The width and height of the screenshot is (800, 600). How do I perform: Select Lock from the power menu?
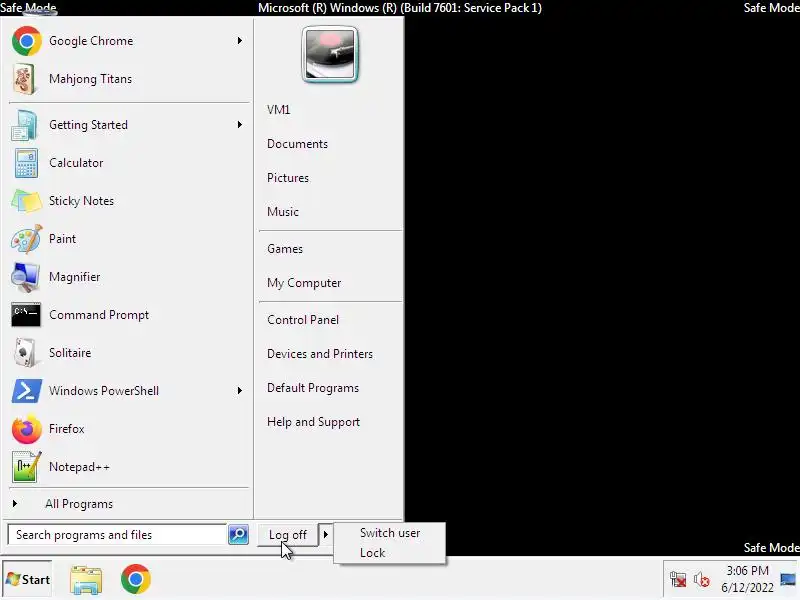click(372, 553)
